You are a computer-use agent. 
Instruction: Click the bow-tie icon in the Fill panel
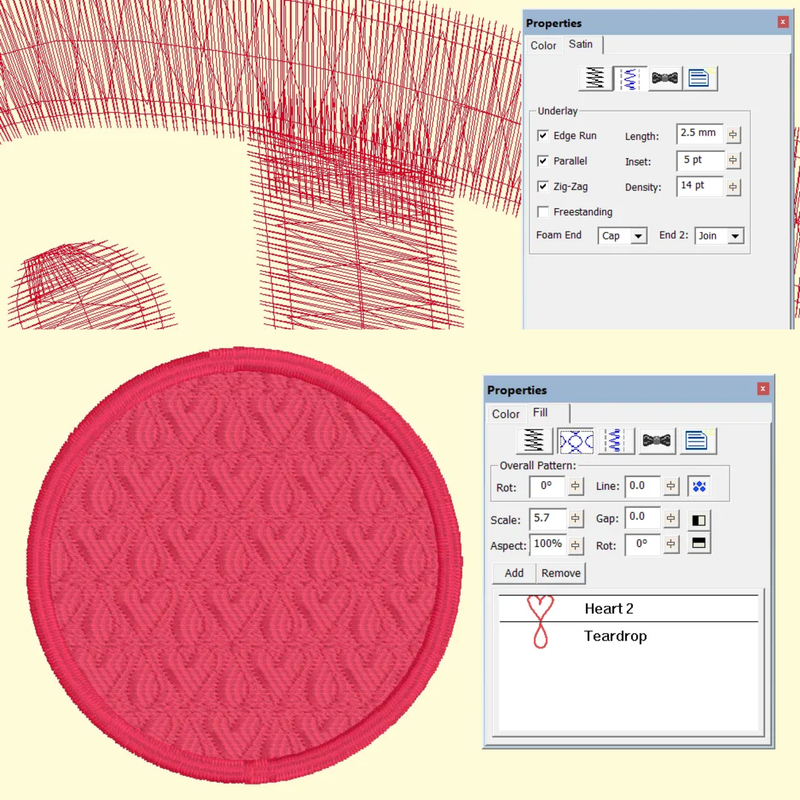pyautogui.click(x=657, y=441)
